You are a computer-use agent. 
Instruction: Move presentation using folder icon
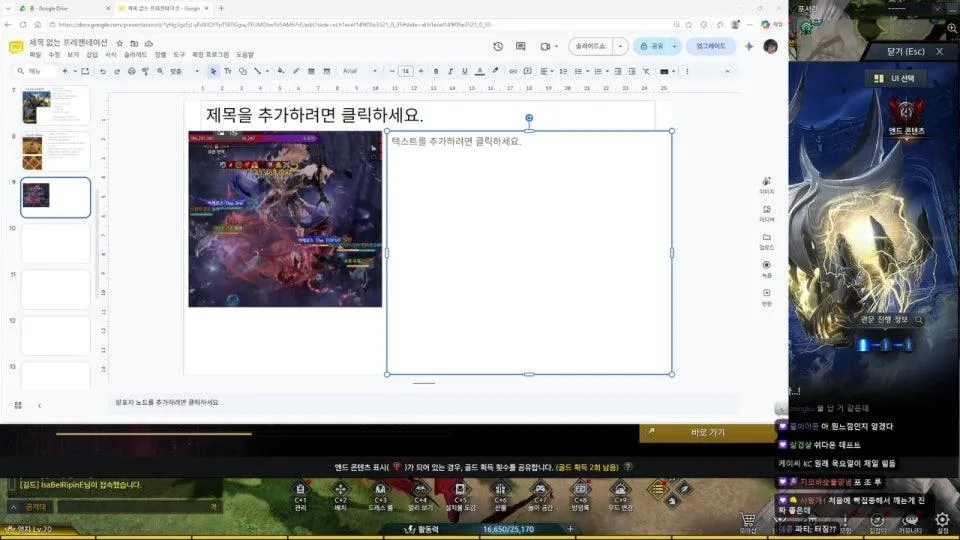134,43
